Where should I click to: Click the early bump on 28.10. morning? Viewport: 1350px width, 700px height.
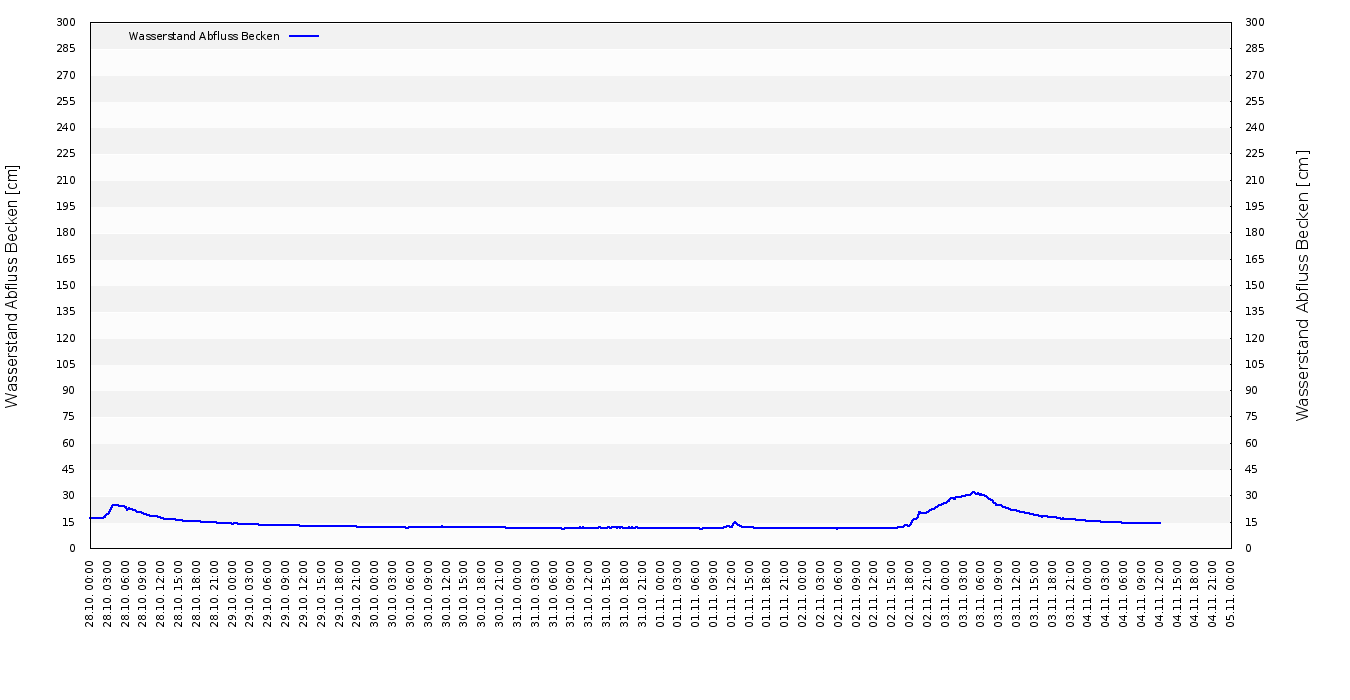pos(115,505)
